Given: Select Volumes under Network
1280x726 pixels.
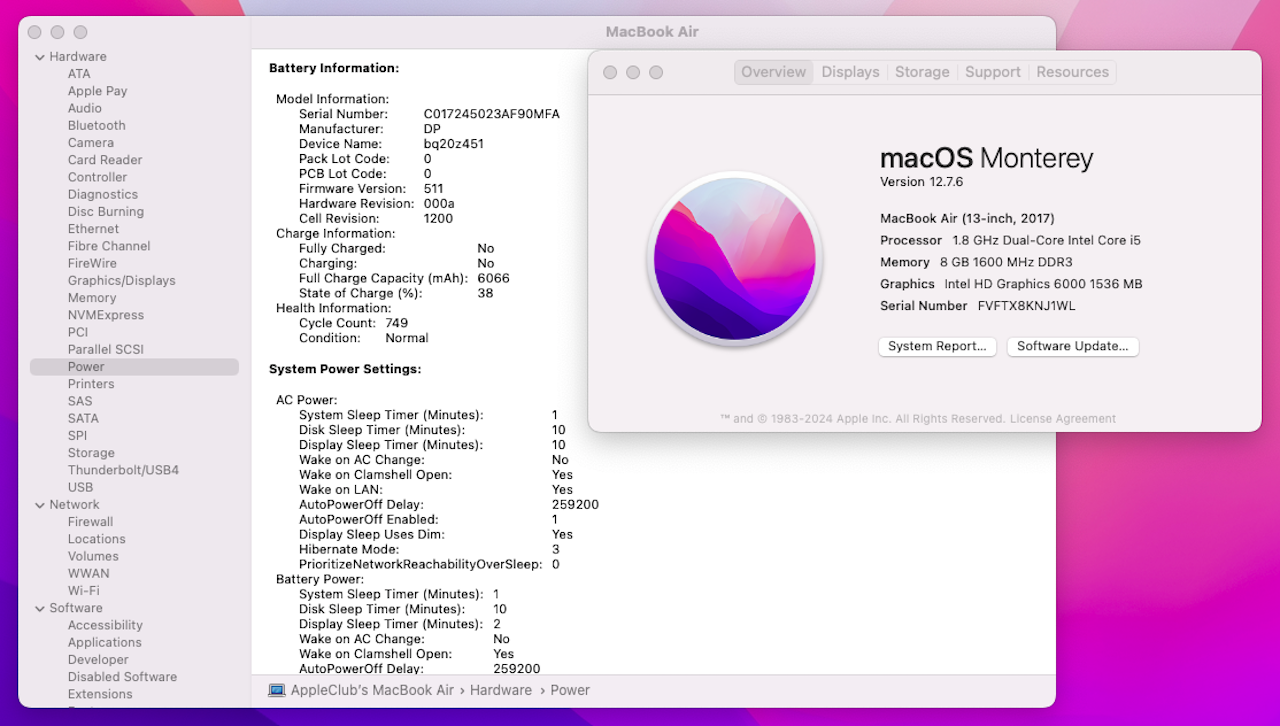Looking at the screenshot, I should [93, 557].
